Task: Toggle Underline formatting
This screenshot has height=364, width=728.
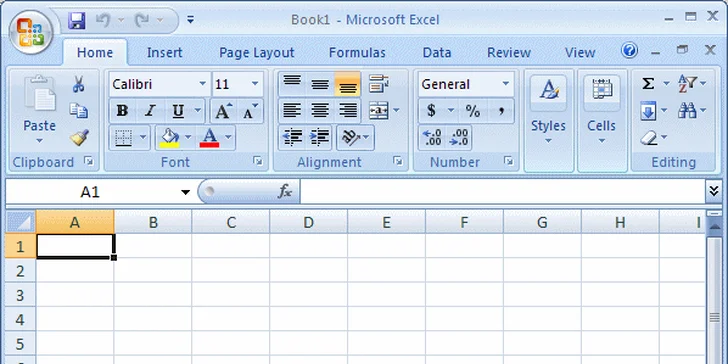Action: point(178,111)
